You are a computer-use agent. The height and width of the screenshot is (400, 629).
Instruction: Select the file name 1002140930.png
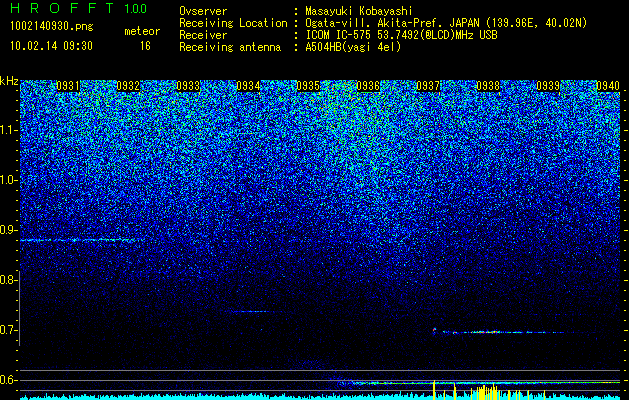coord(52,27)
